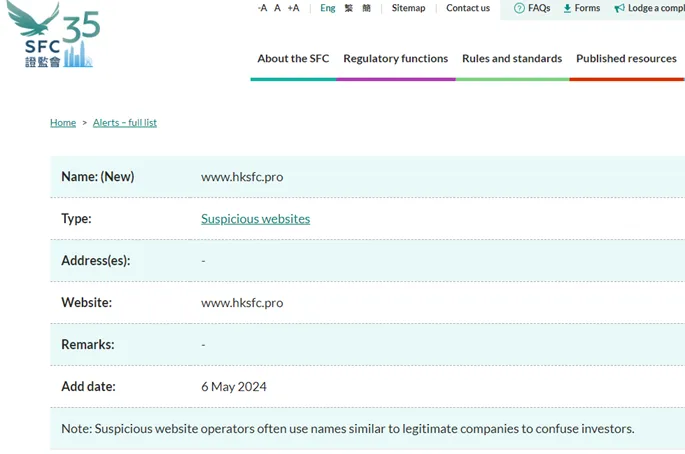Click the SFC 35 logo

pos(53,35)
